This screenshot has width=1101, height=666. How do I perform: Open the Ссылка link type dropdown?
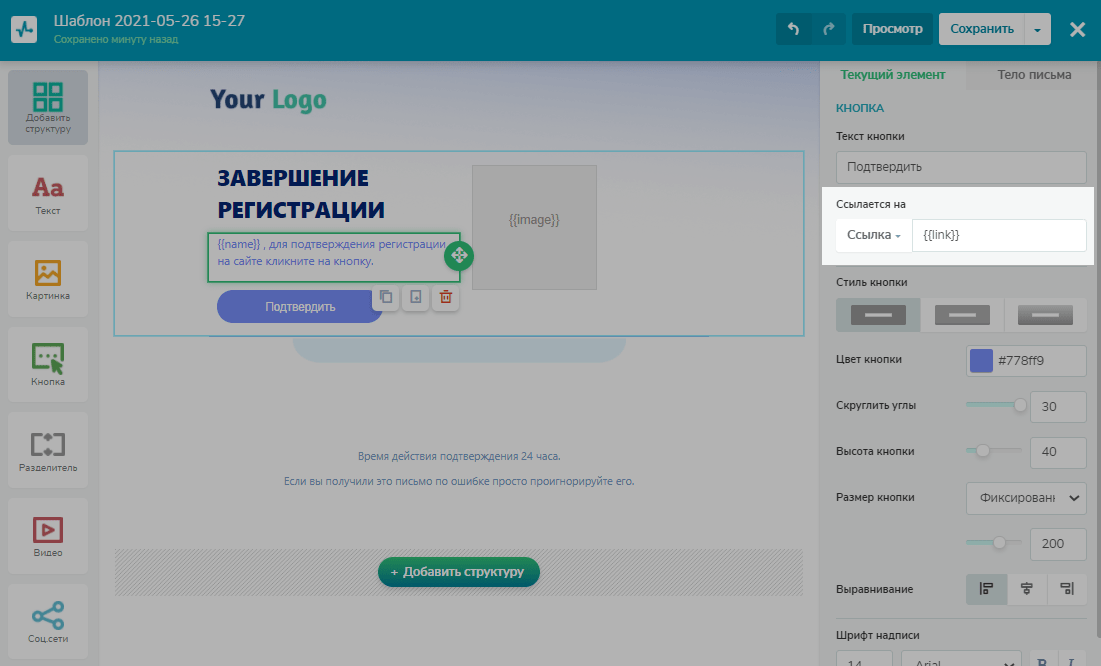(873, 235)
